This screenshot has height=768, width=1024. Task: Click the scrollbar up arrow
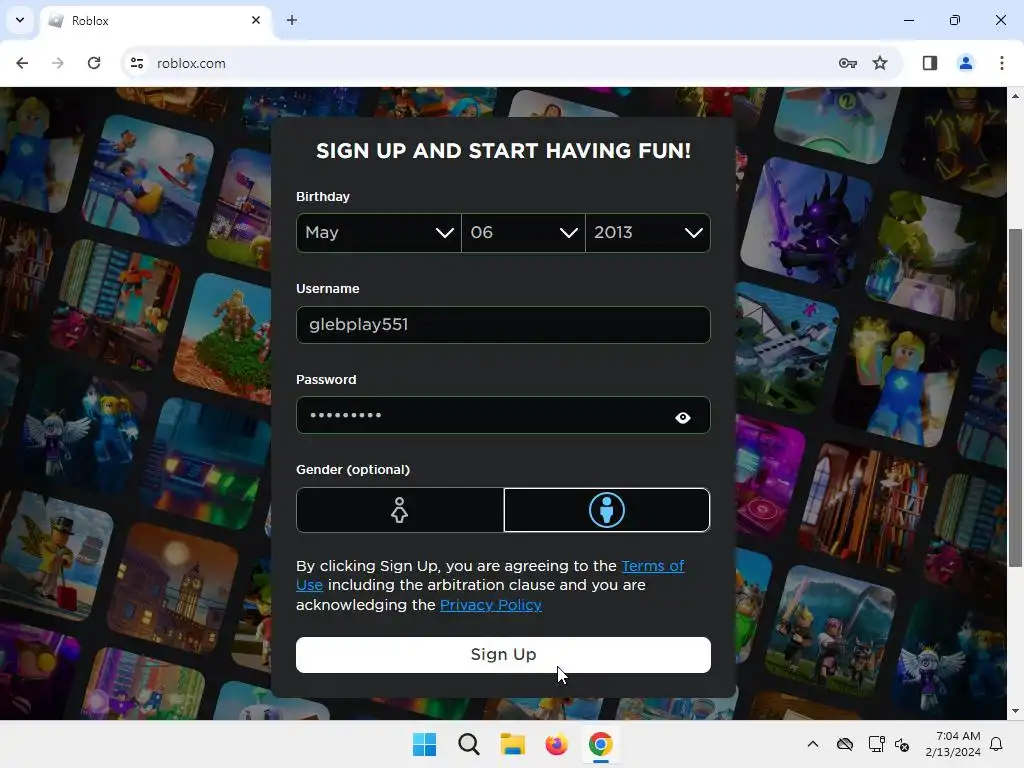[1016, 96]
